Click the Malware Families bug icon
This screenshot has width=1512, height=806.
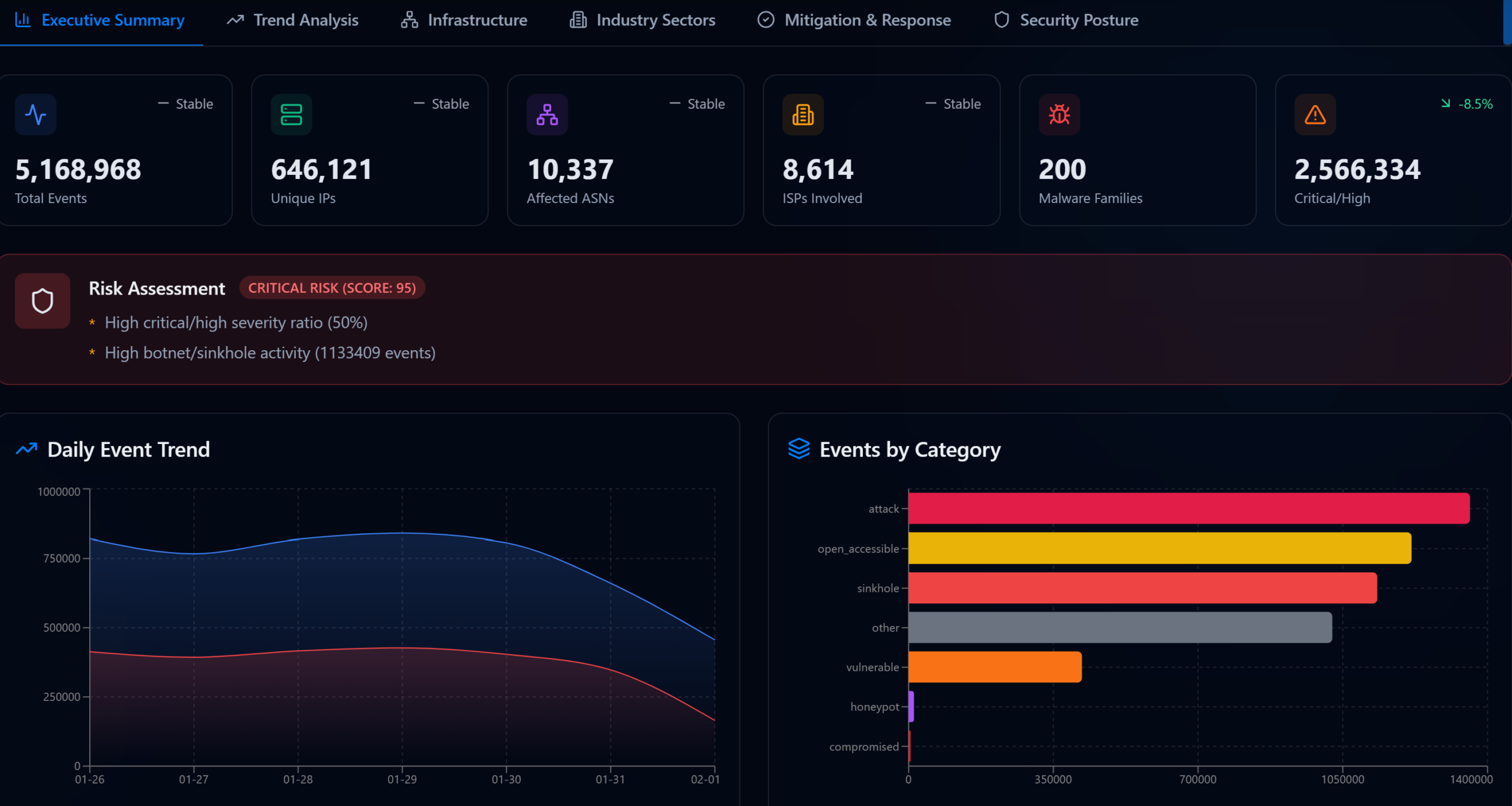click(1059, 115)
